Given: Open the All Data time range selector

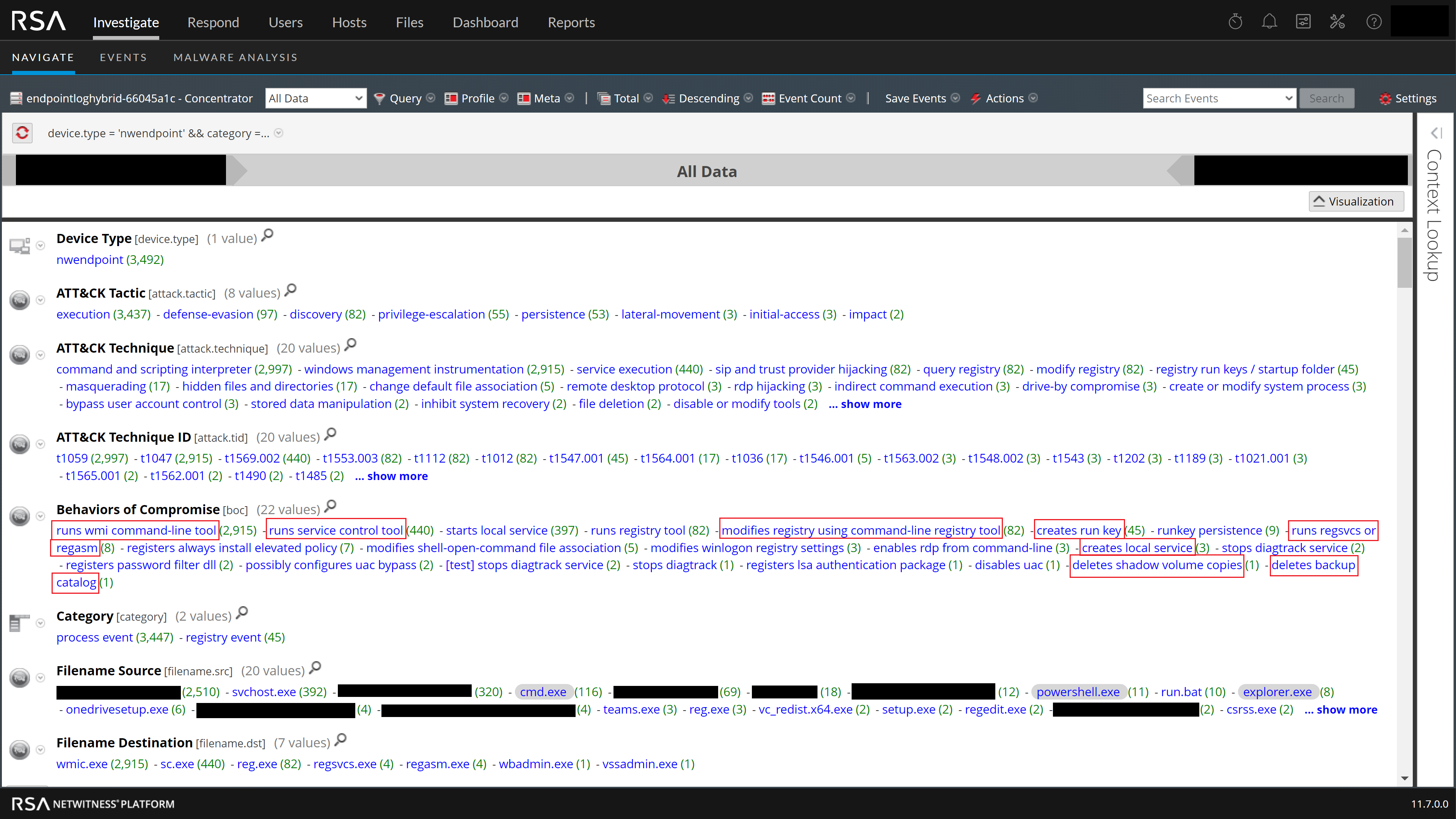Looking at the screenshot, I should tap(315, 98).
